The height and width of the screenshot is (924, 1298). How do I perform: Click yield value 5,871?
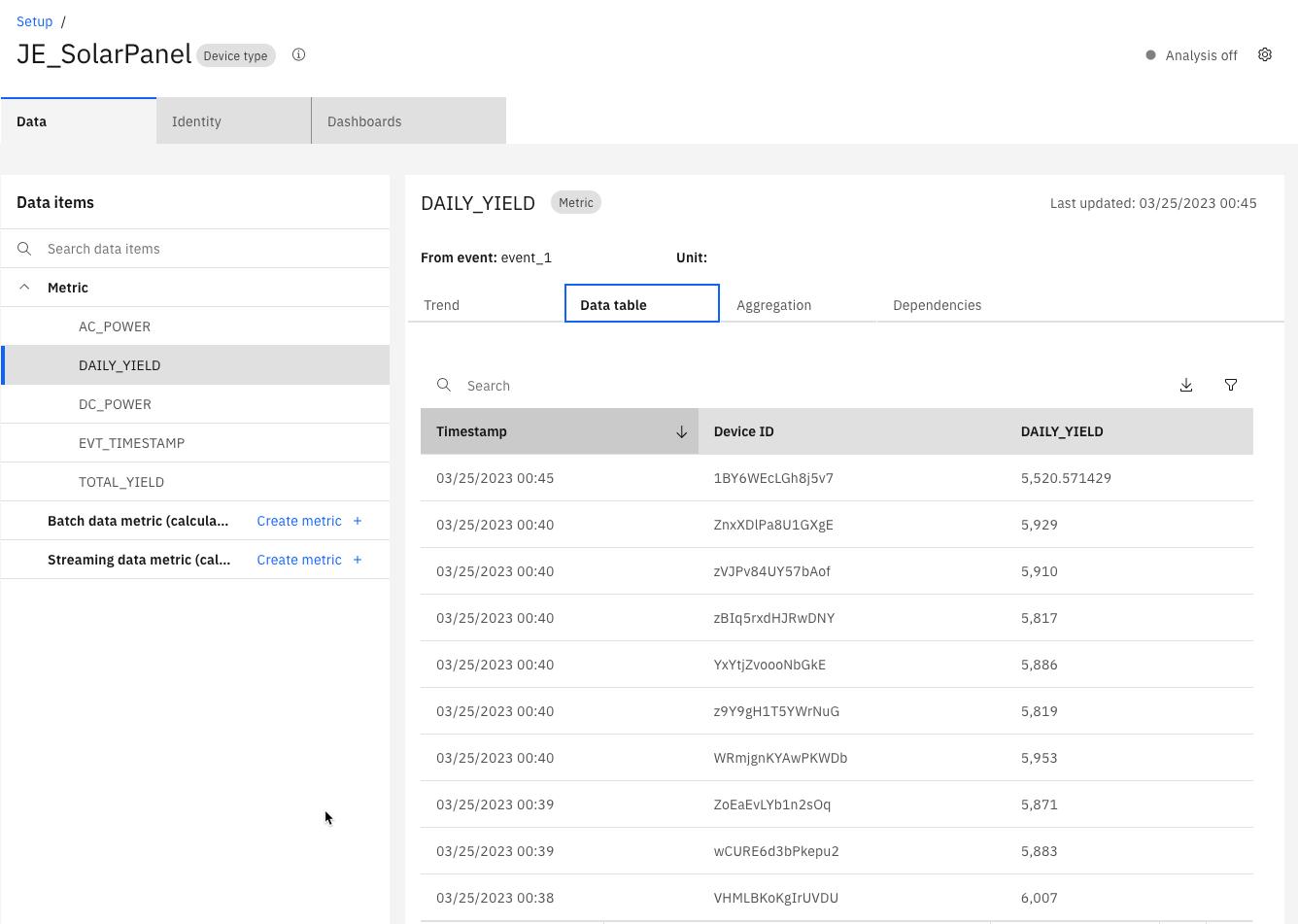(1040, 804)
